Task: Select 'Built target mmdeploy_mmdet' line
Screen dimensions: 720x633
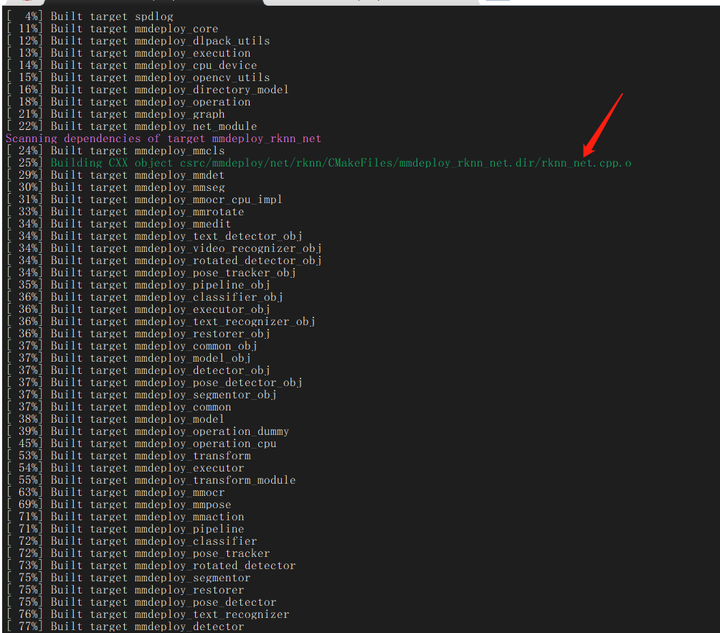Action: click(116, 175)
